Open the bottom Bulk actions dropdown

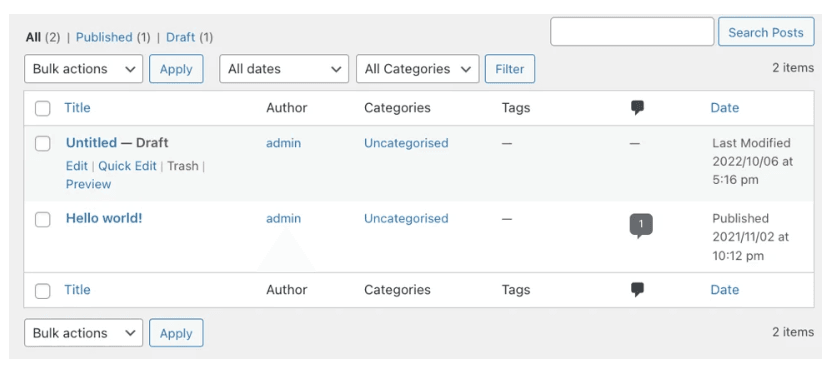point(83,333)
